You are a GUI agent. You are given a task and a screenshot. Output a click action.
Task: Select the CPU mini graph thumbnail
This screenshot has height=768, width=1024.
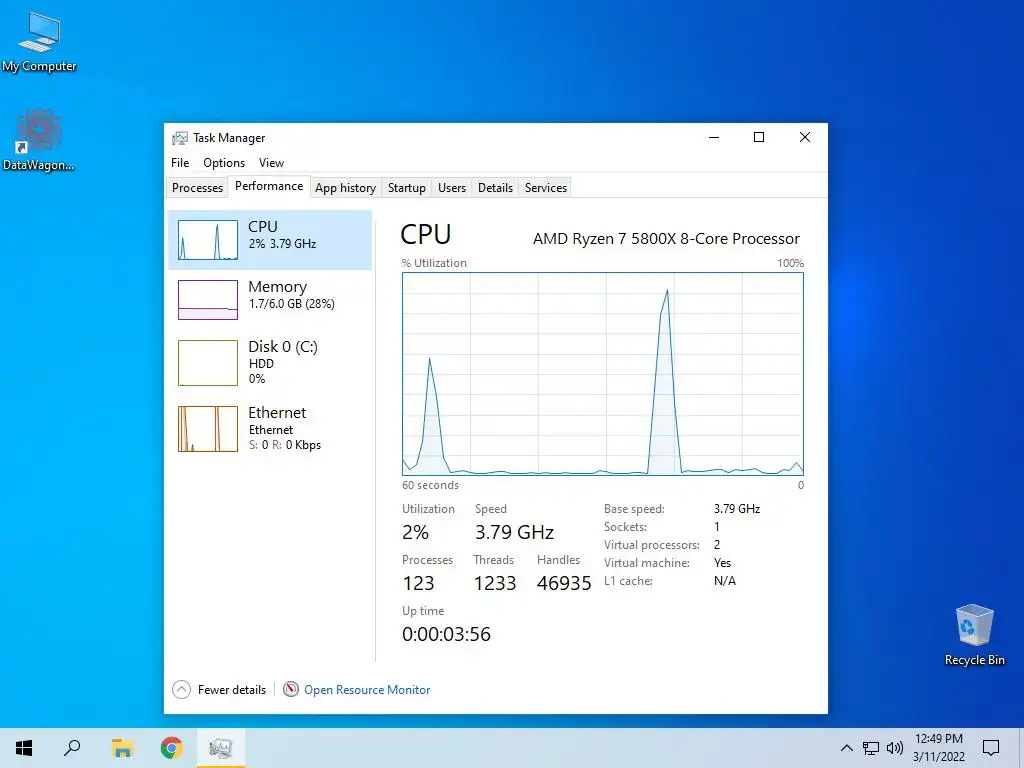coord(208,240)
